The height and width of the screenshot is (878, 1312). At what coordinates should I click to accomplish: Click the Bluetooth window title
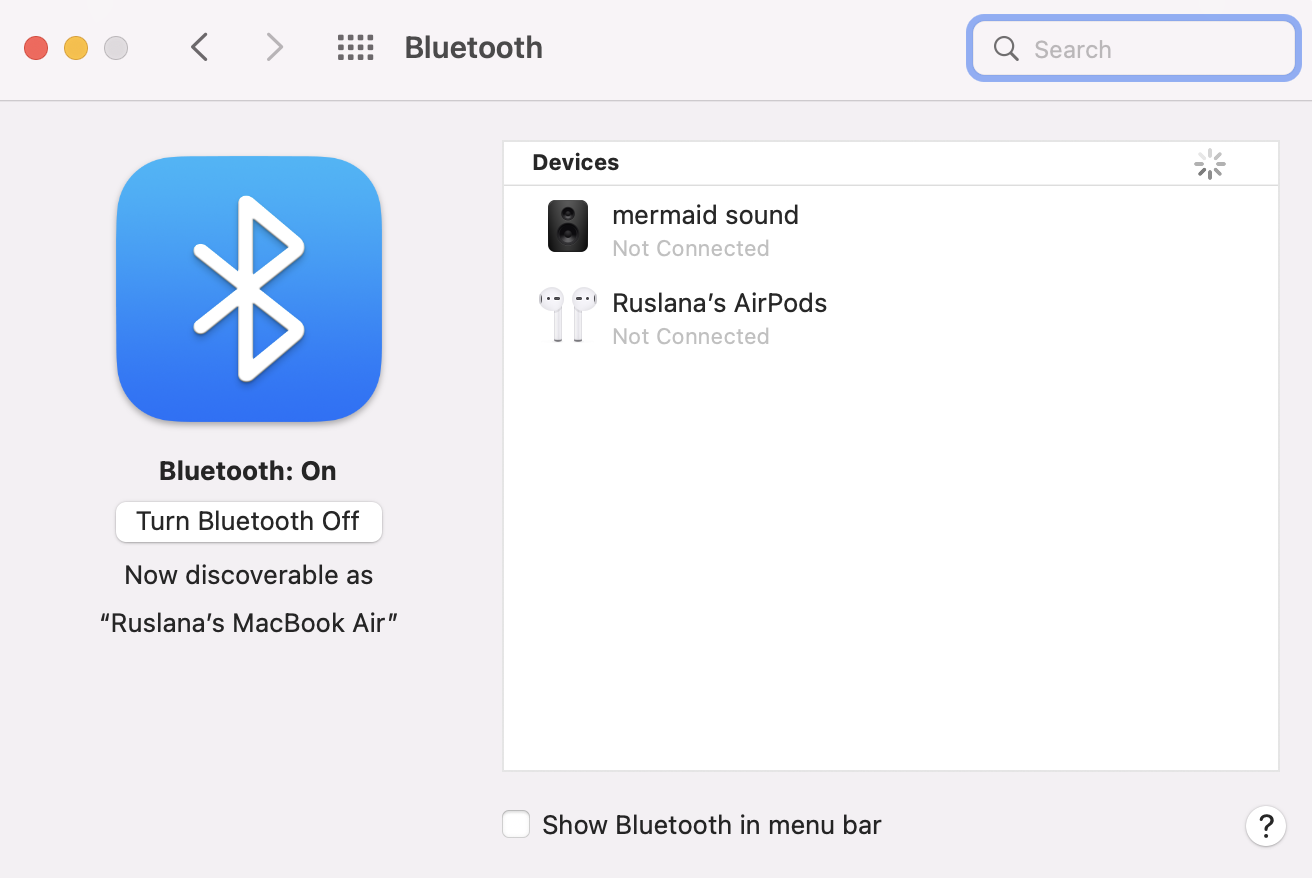click(x=474, y=47)
